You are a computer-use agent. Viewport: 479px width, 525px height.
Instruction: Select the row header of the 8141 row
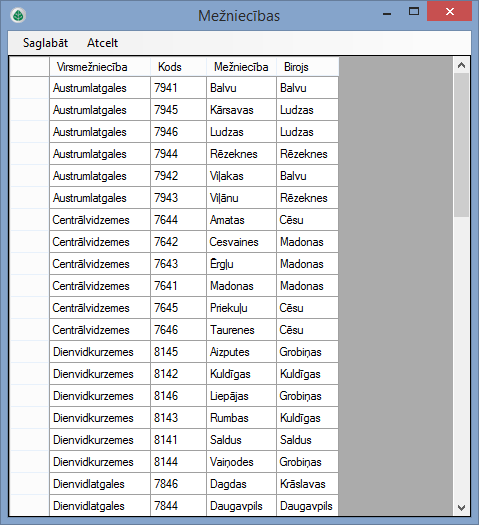tap(29, 440)
